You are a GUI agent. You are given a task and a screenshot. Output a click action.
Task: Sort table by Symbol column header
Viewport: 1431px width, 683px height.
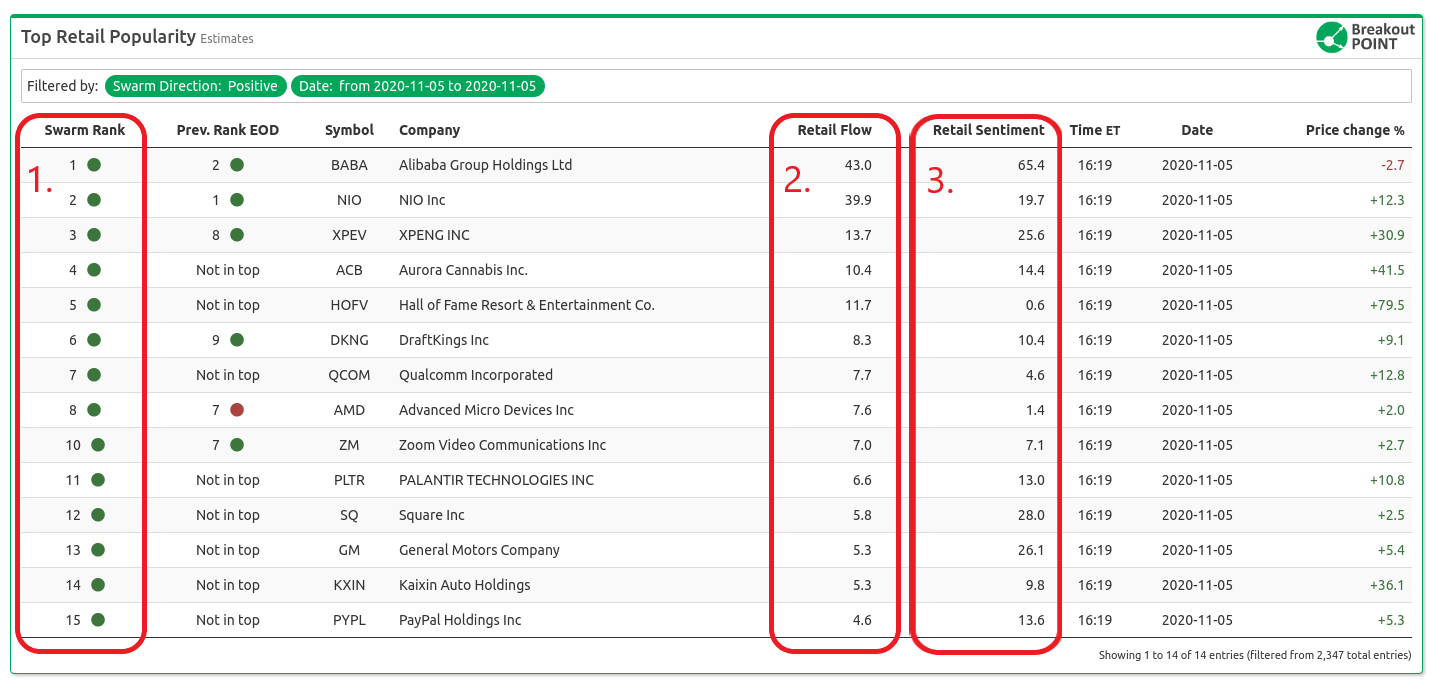click(349, 130)
